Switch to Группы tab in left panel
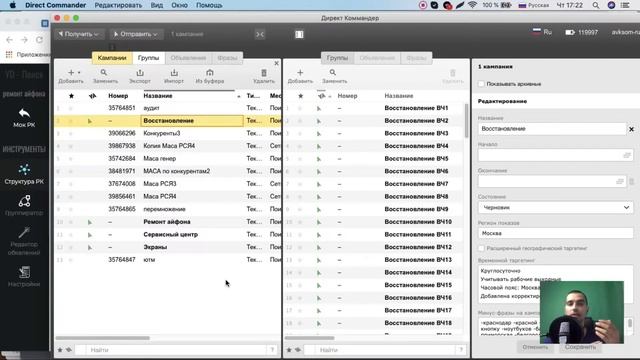Image resolution: width=640 pixels, height=360 pixels. point(148,58)
